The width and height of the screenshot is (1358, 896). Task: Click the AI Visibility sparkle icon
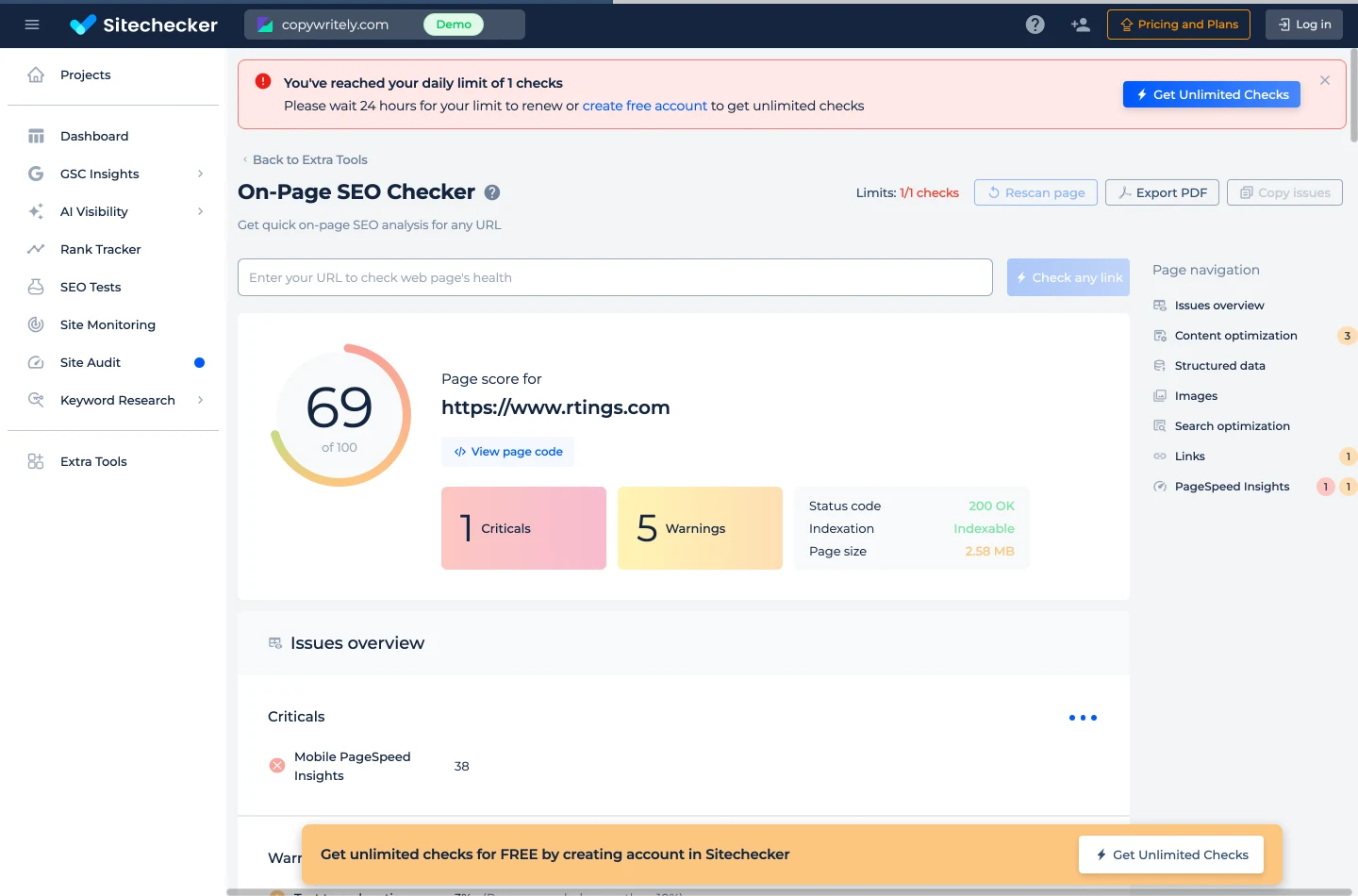36,211
